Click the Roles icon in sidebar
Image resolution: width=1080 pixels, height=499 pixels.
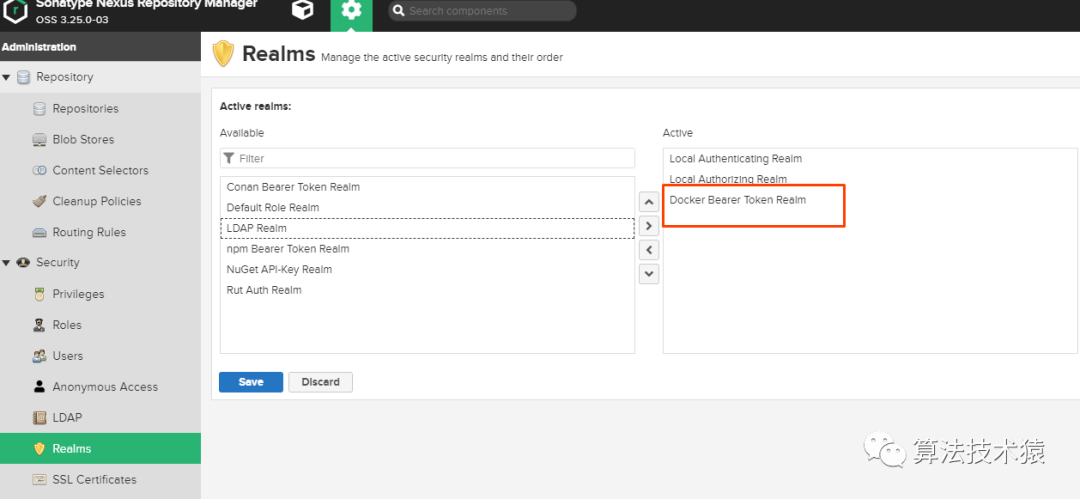pyautogui.click(x=40, y=325)
